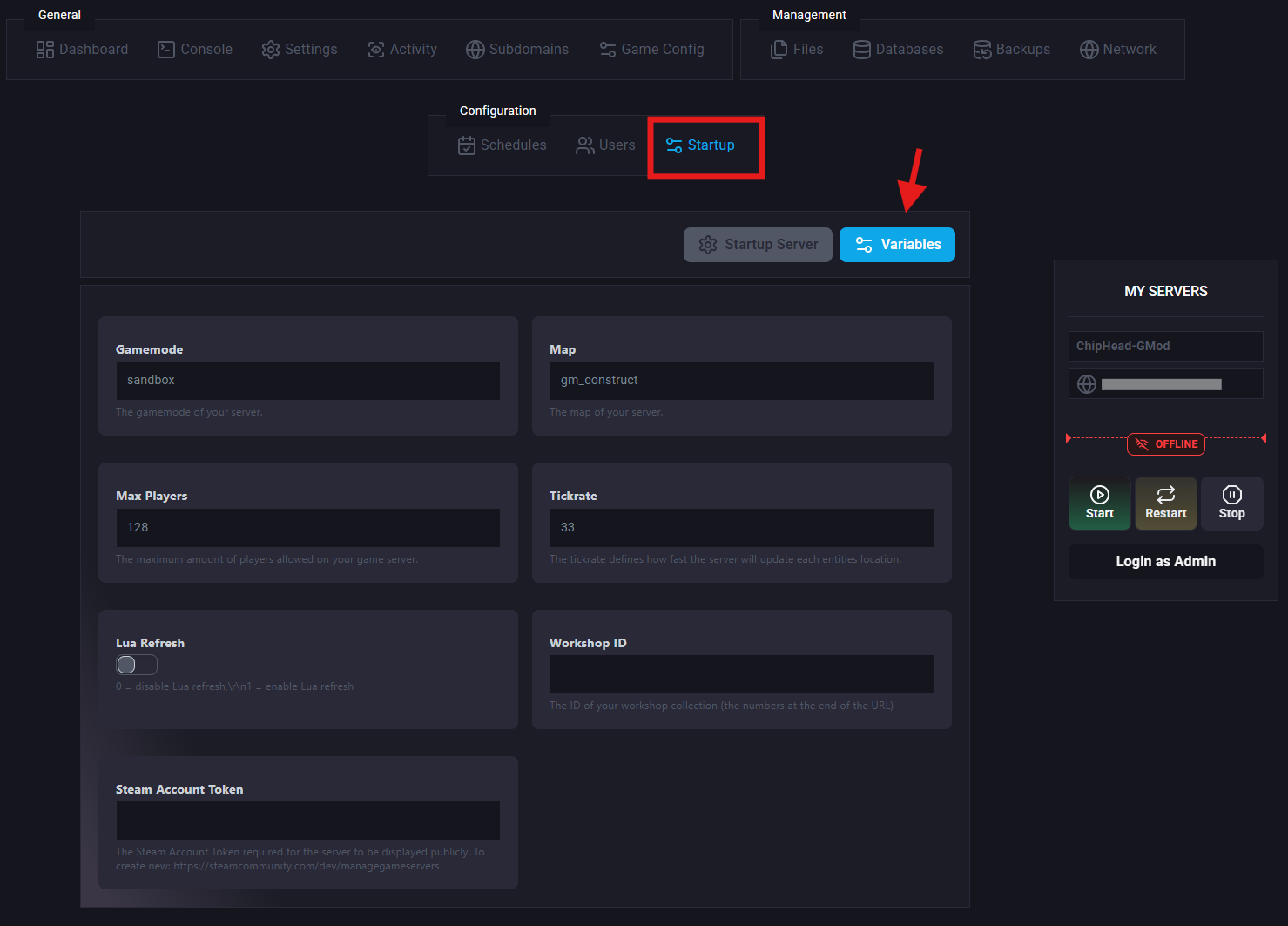Viewport: 1288px width, 926px height.
Task: Click the 'MY SERVERS' heading
Action: pyautogui.click(x=1166, y=291)
